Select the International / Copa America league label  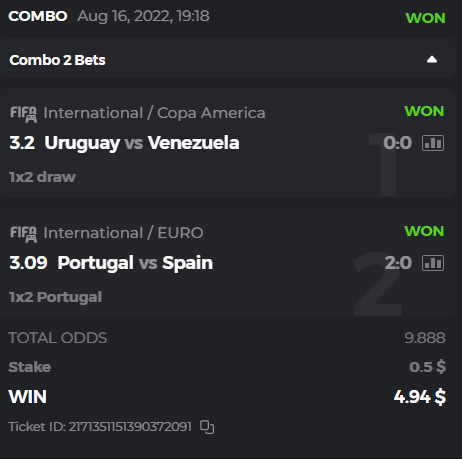pyautogui.click(x=154, y=113)
